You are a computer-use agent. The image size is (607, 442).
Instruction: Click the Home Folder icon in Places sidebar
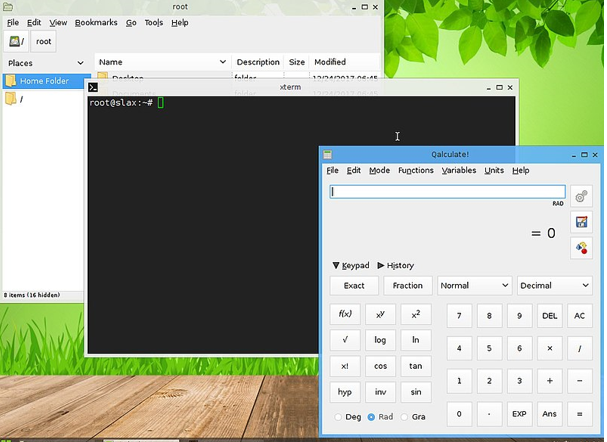click(x=11, y=81)
